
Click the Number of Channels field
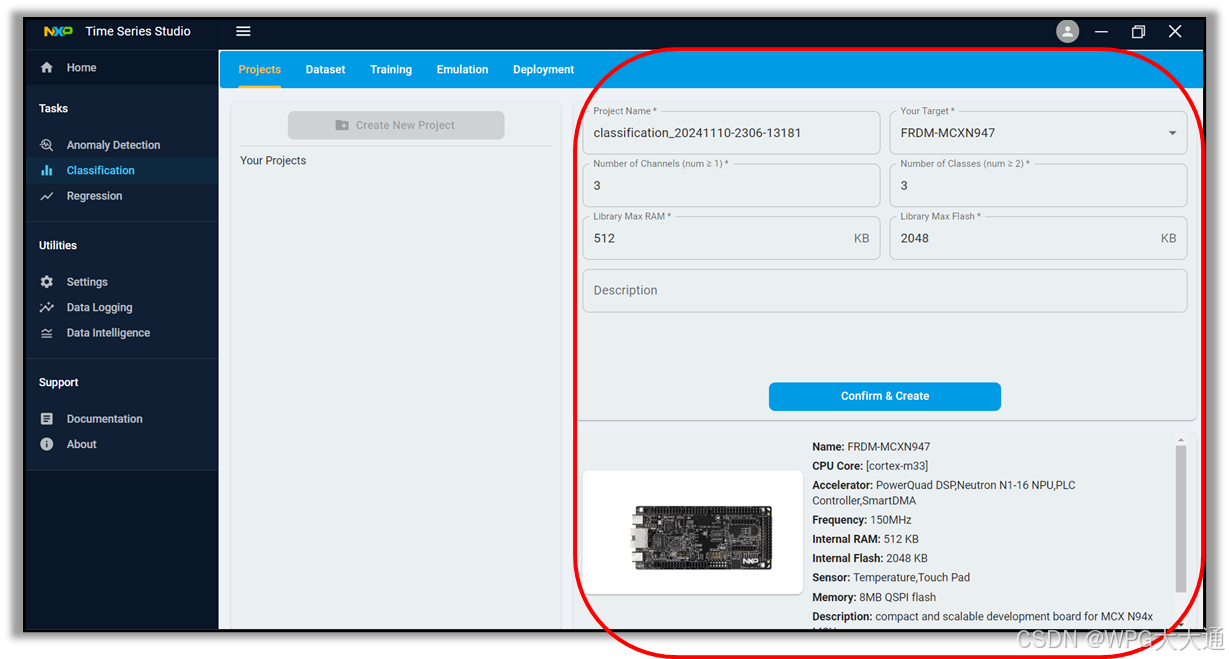click(731, 186)
